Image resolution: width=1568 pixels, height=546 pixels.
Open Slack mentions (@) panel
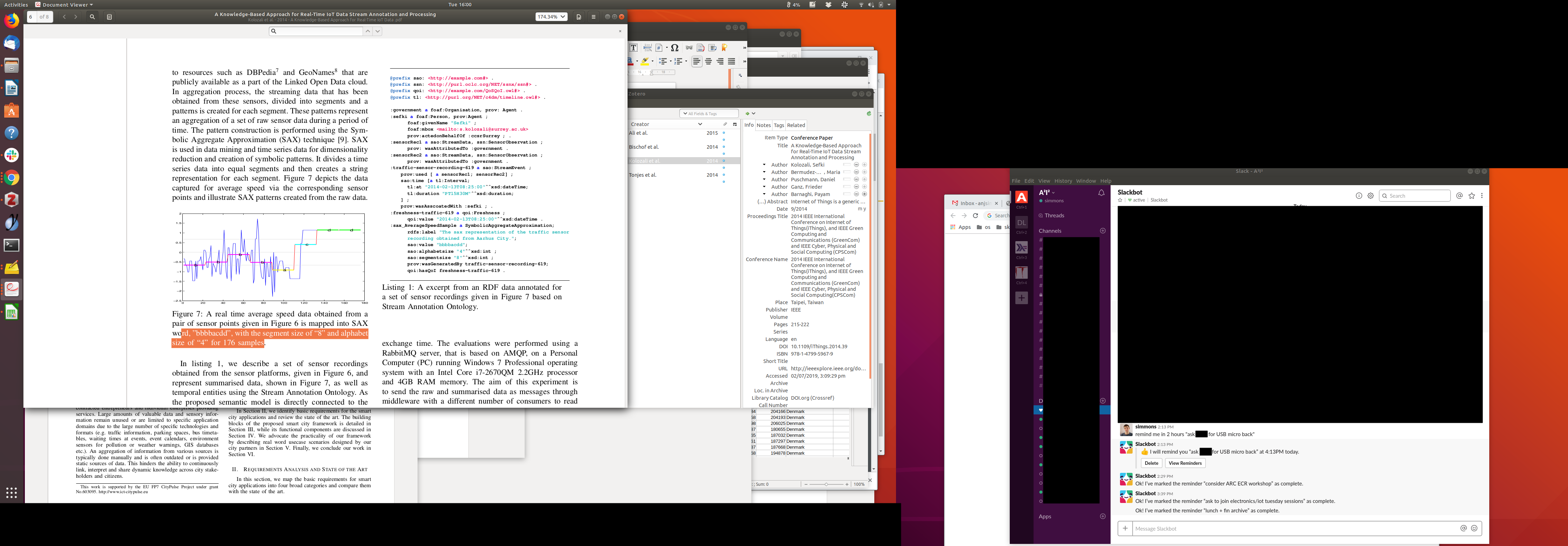pyautogui.click(x=1459, y=196)
